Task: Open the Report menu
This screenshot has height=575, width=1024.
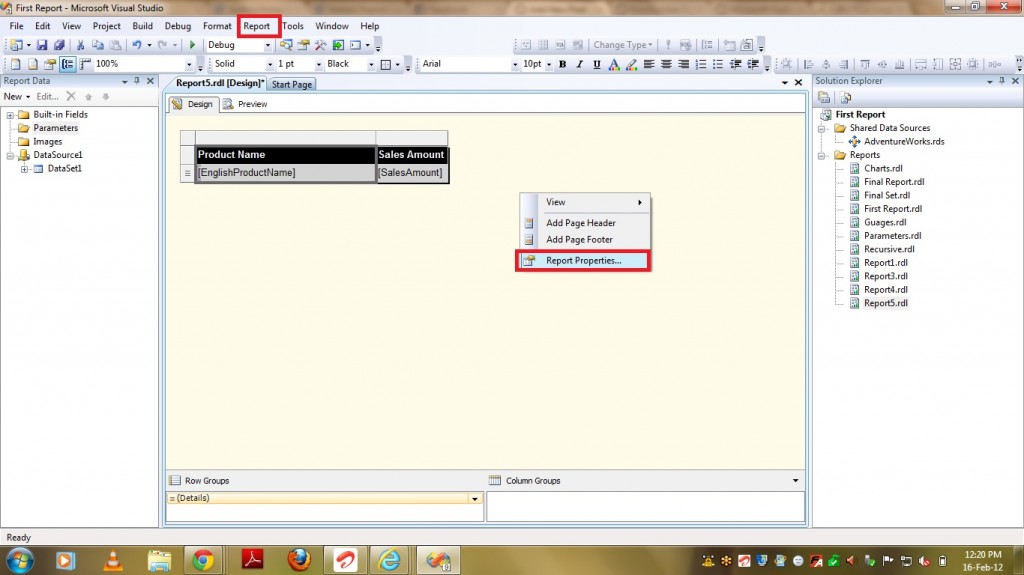Action: tap(257, 26)
